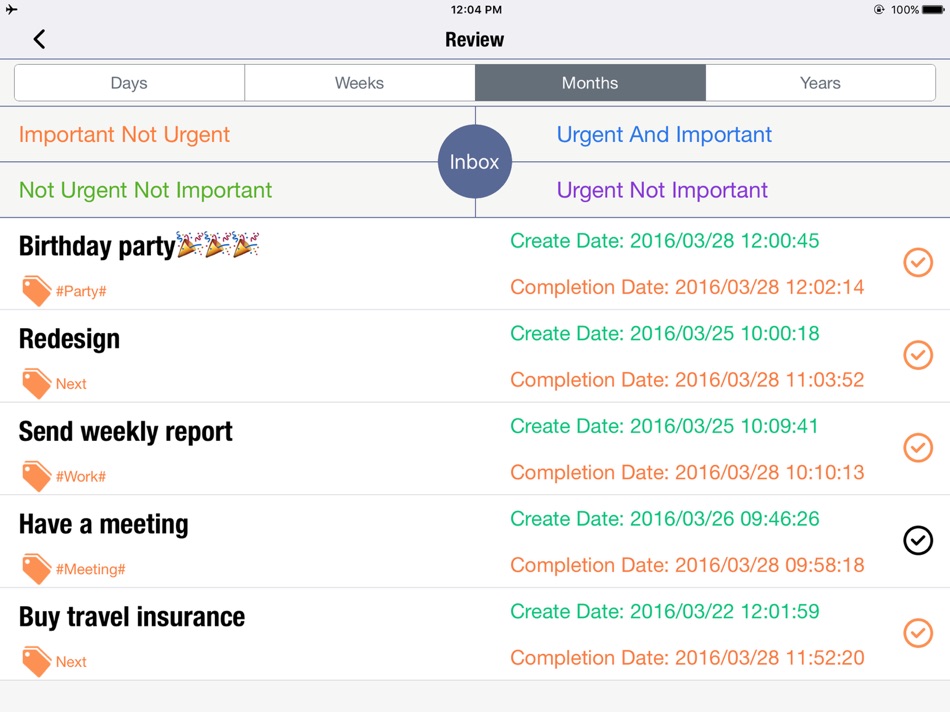Image resolution: width=950 pixels, height=712 pixels.
Task: Click Completion Date 2016/03/28 10:10:13
Action: point(687,473)
